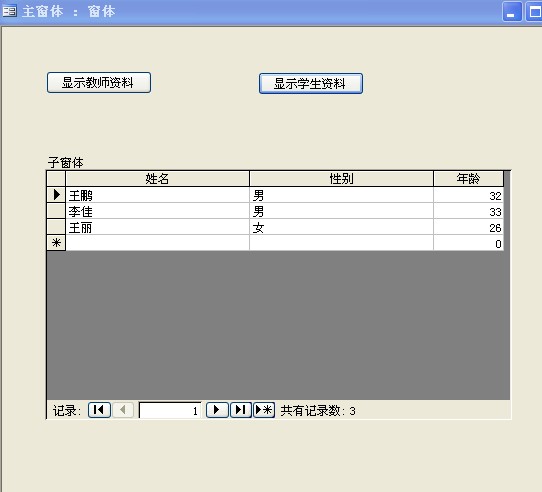Click the cell containing 王鹏
The height and width of the screenshot is (492, 542).
click(157, 195)
